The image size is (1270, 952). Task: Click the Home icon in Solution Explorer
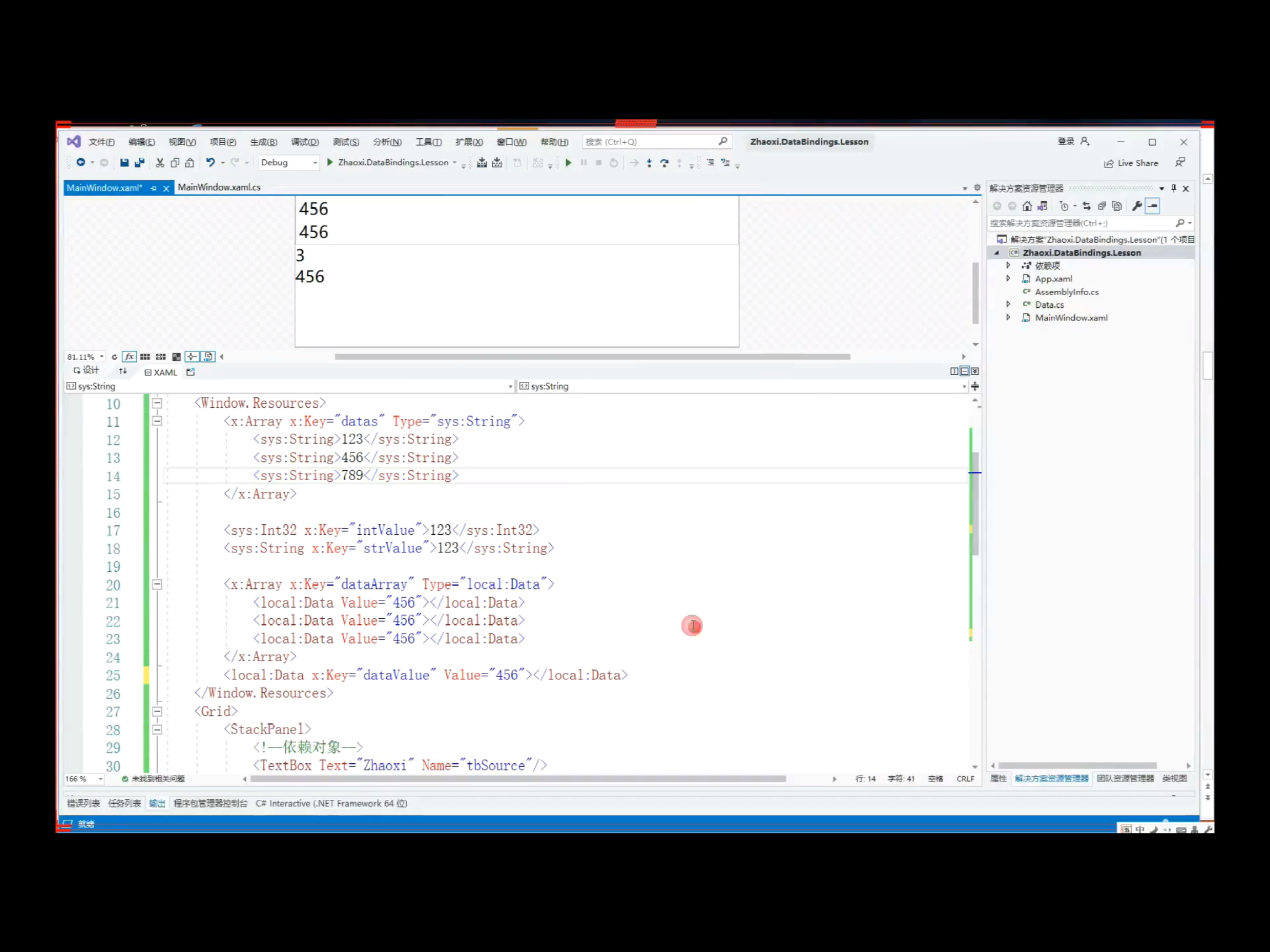coord(1027,206)
